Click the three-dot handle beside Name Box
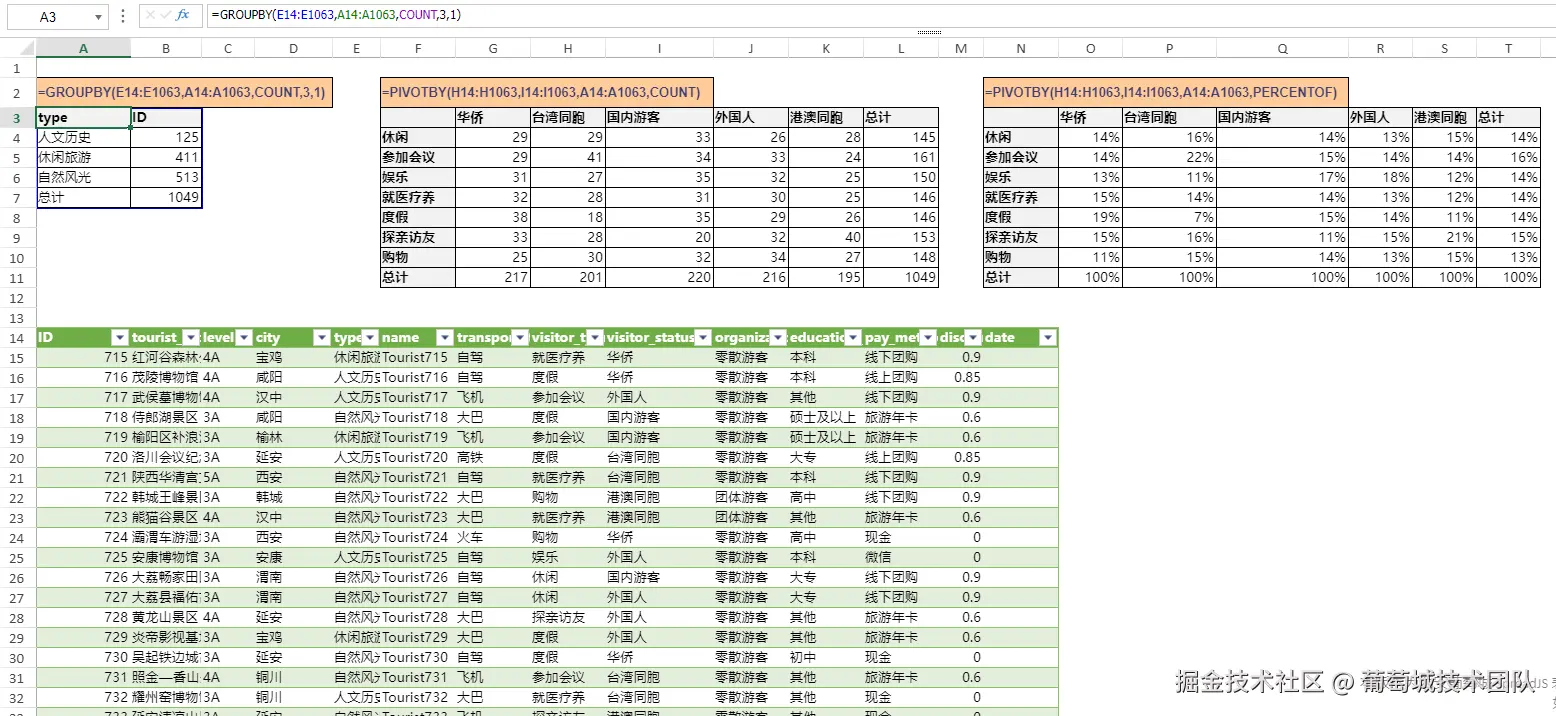Viewport: 1556px width, 716px height. point(122,16)
